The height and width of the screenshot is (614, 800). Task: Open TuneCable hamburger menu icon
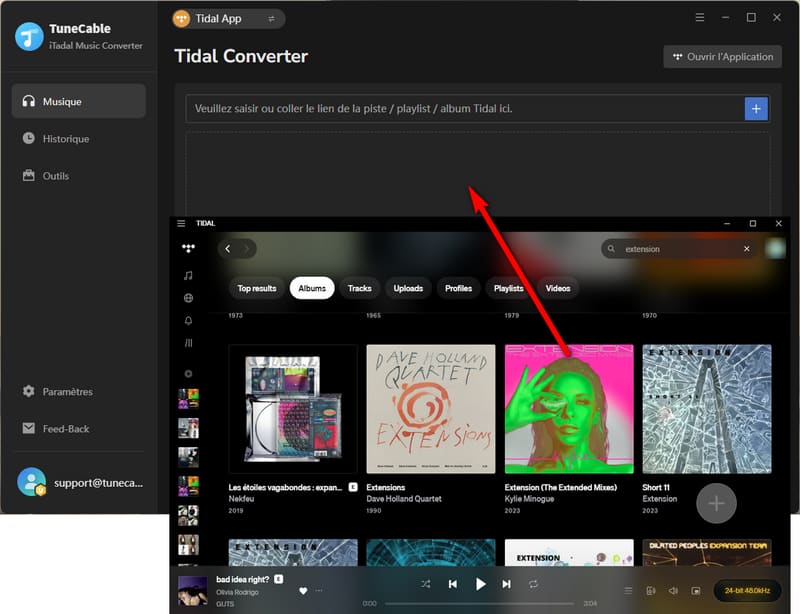[699, 17]
